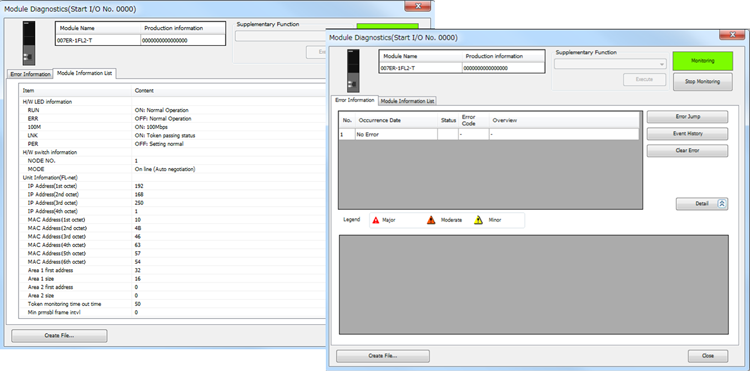Click 'ON: 100Mbps' content value

point(150,127)
